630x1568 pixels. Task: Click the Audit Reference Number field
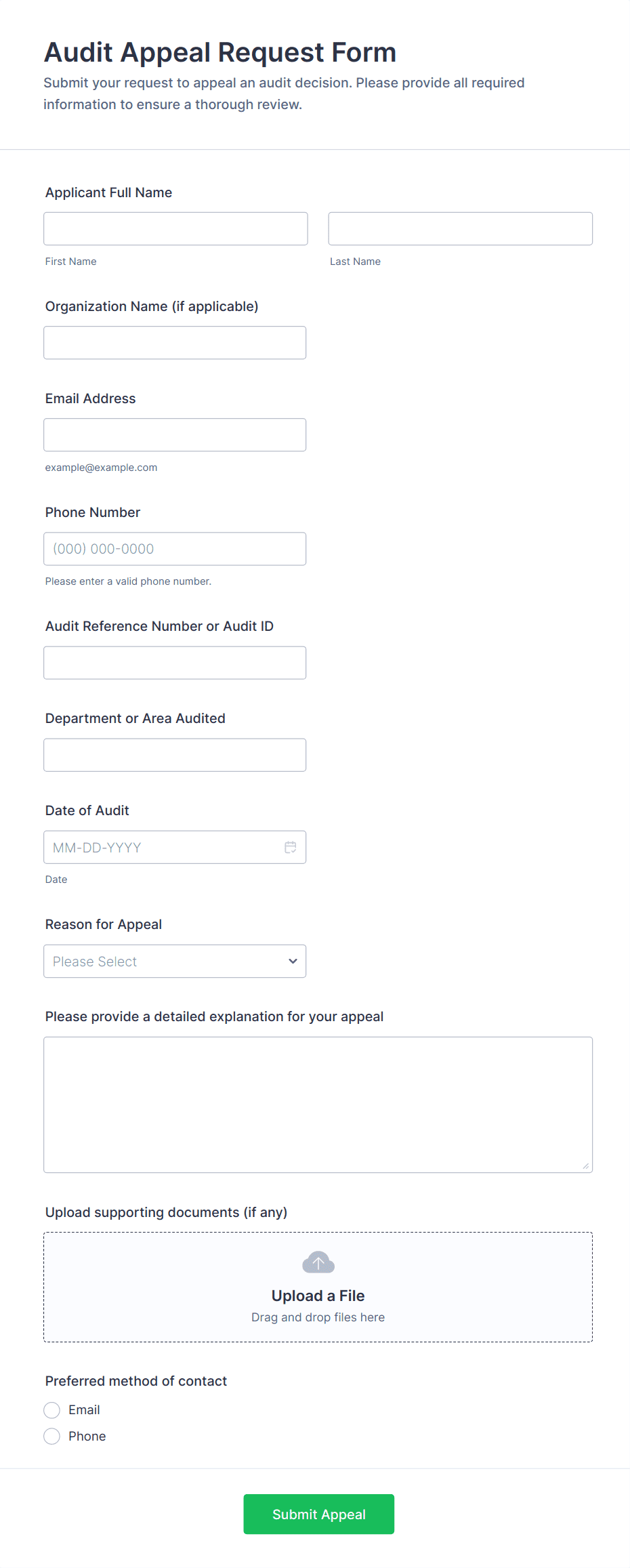click(x=175, y=663)
